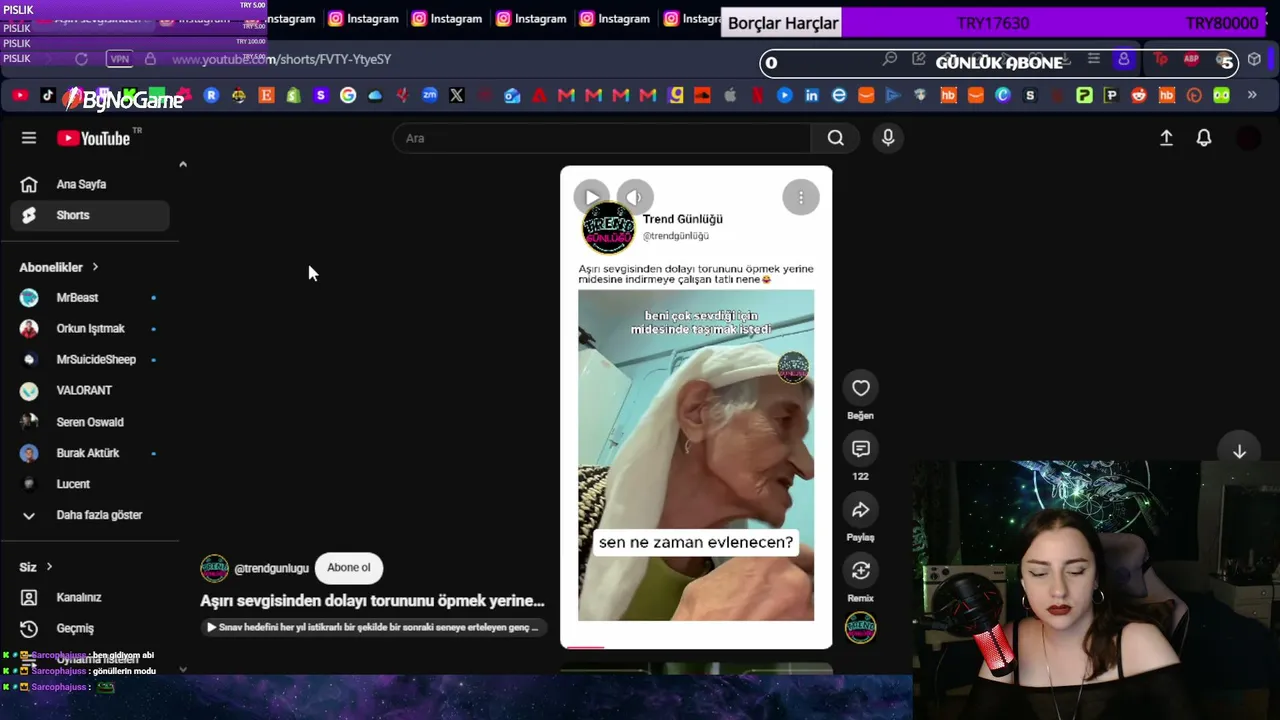Click the browser address bar URL
The height and width of the screenshot is (720, 1280).
(281, 59)
